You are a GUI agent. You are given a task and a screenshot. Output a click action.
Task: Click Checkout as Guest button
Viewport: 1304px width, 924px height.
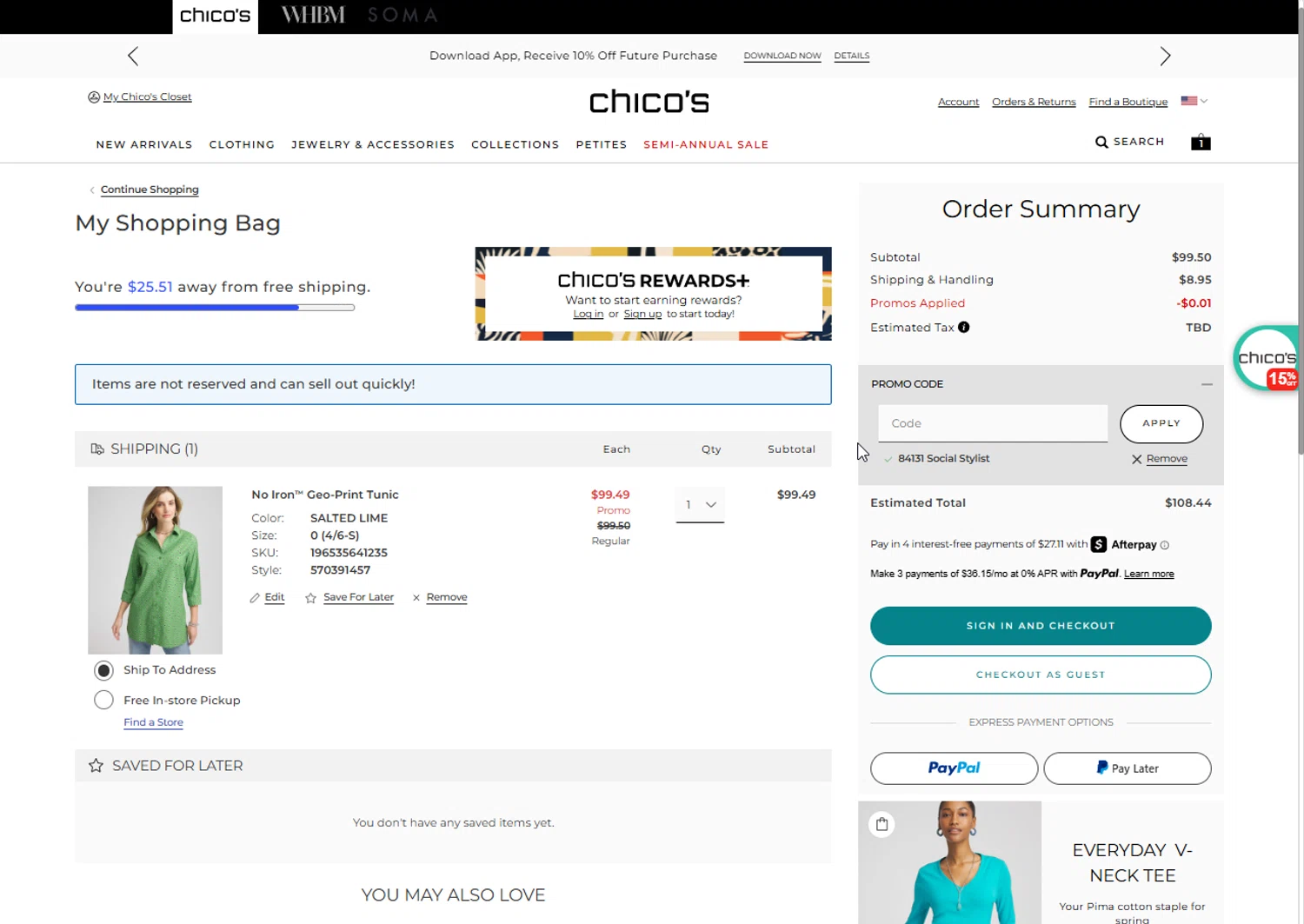pos(1041,675)
